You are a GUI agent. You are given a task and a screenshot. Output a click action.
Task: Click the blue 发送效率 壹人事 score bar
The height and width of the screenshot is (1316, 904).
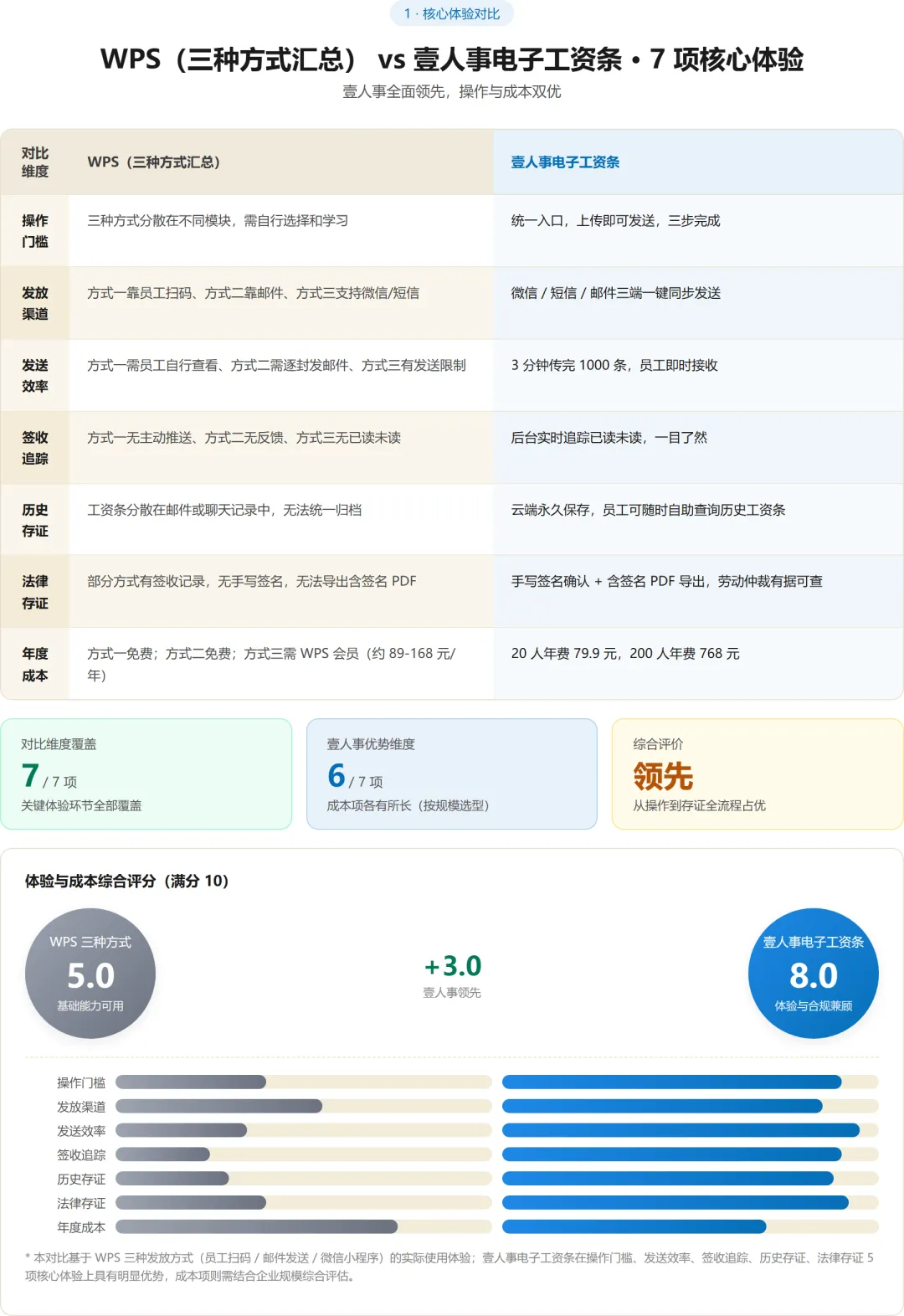click(x=681, y=1130)
